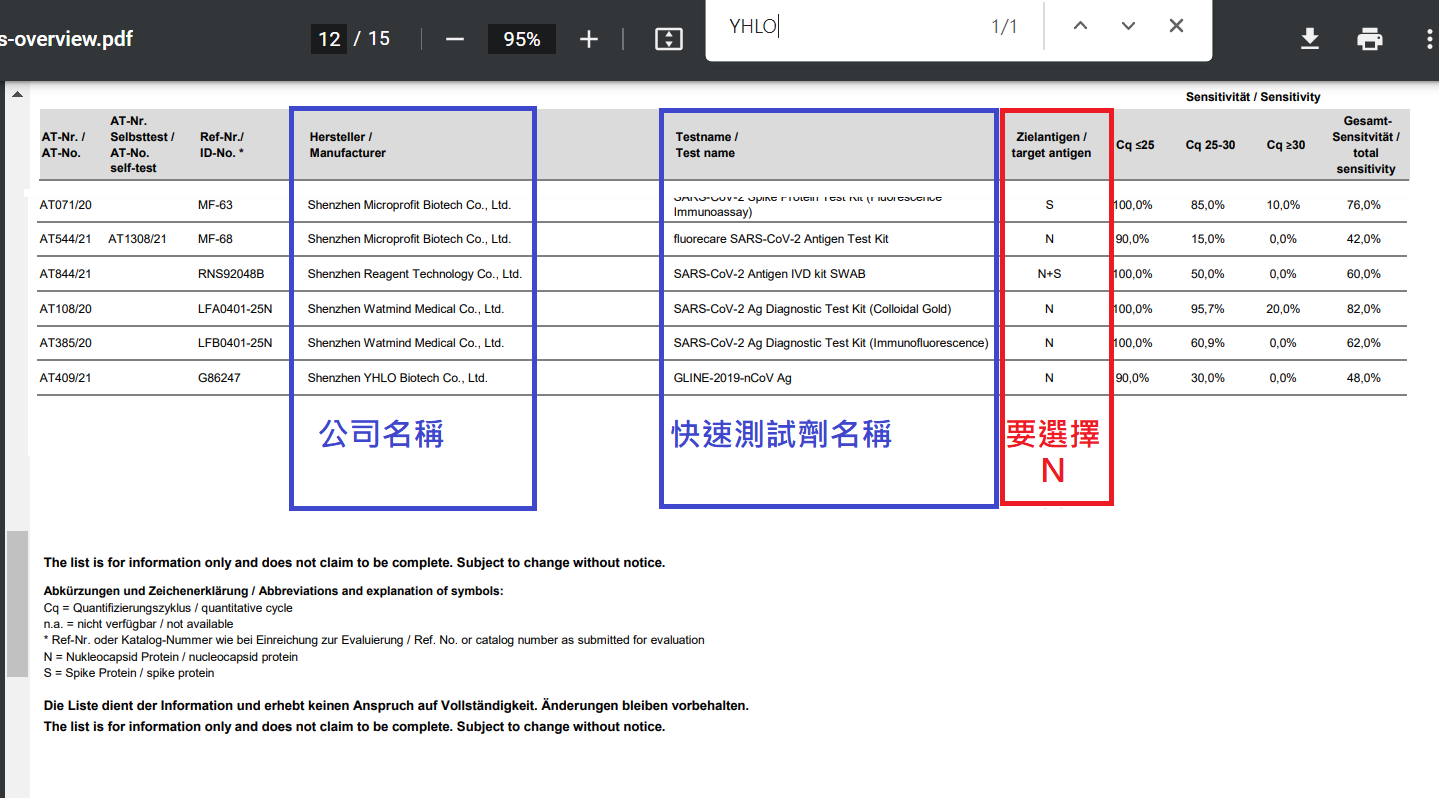Click the 'G86247' reference number

pyautogui.click(x=219, y=378)
